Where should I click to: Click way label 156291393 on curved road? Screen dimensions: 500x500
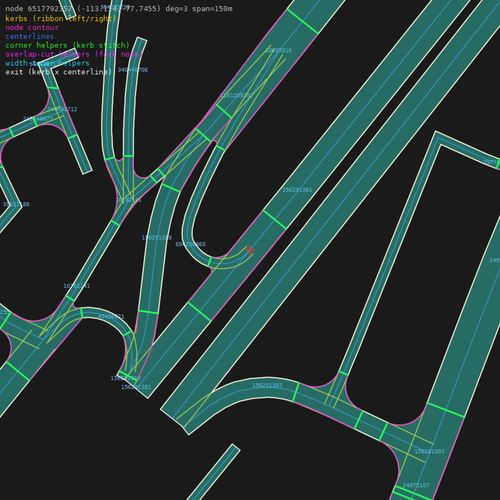click(267, 386)
